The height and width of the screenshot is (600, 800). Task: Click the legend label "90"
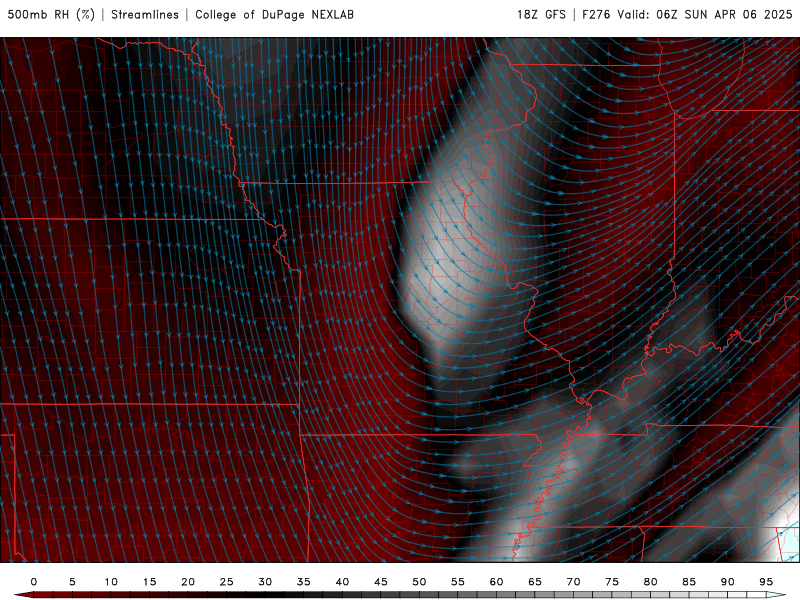point(728,582)
